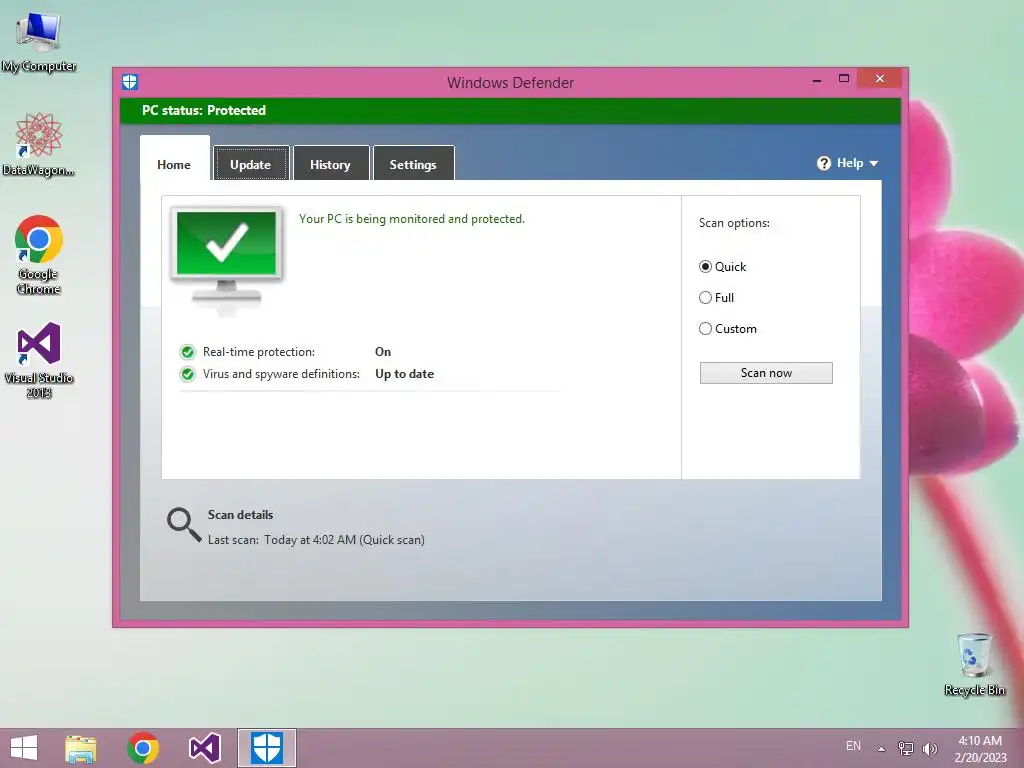This screenshot has height=768, width=1024.
Task: Click the Real-time protection green check icon
Action: [x=187, y=352]
